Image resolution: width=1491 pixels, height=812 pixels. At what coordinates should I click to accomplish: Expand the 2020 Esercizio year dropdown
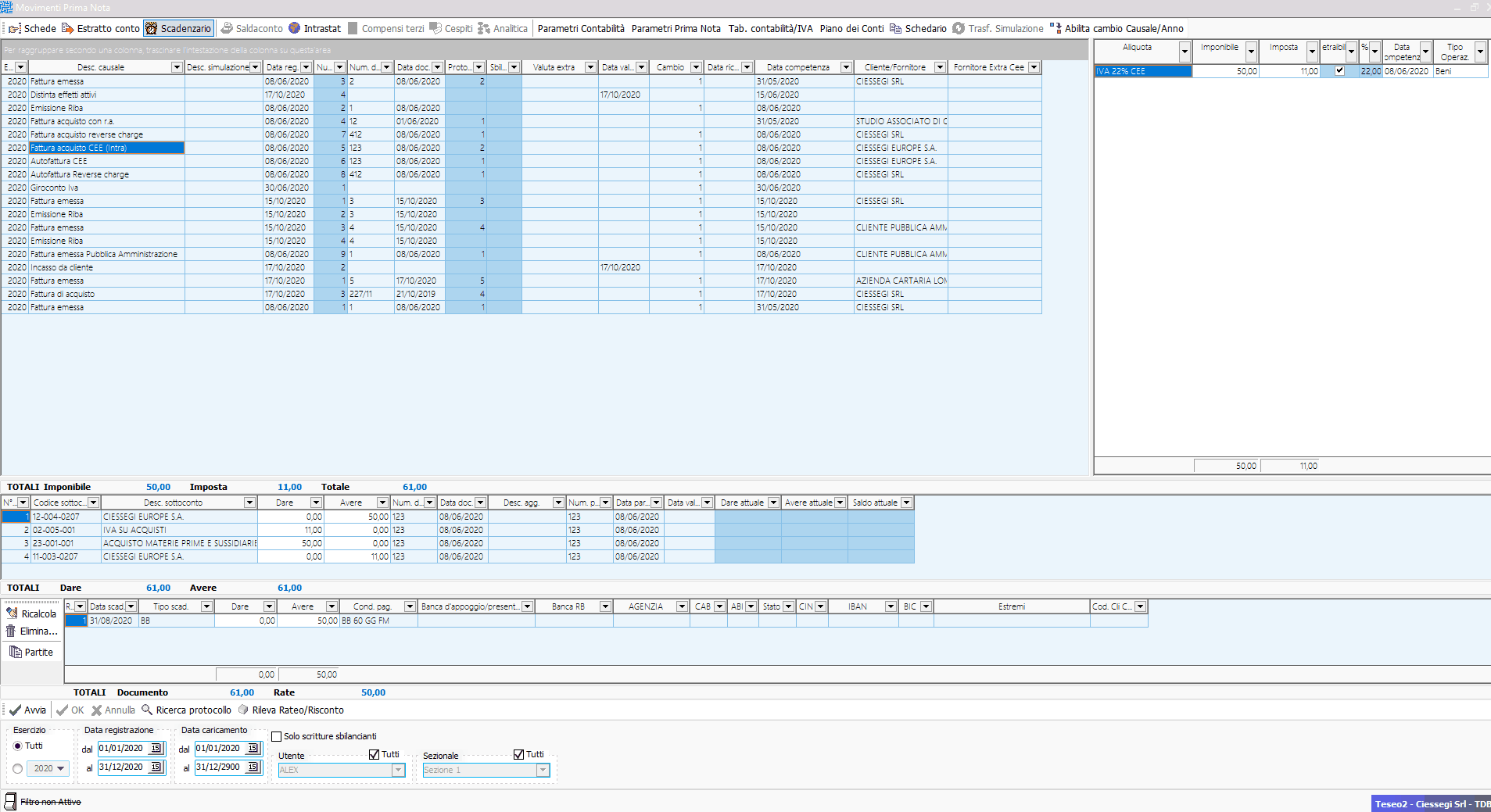pos(60,769)
